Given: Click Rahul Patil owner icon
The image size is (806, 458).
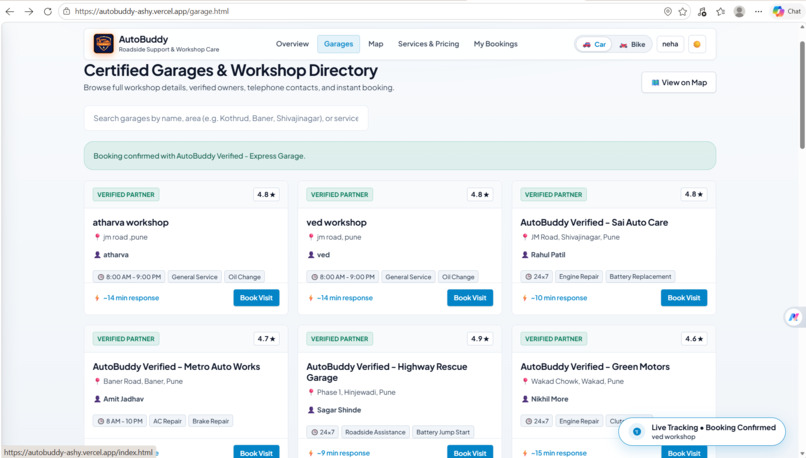Looking at the screenshot, I should [525, 254].
